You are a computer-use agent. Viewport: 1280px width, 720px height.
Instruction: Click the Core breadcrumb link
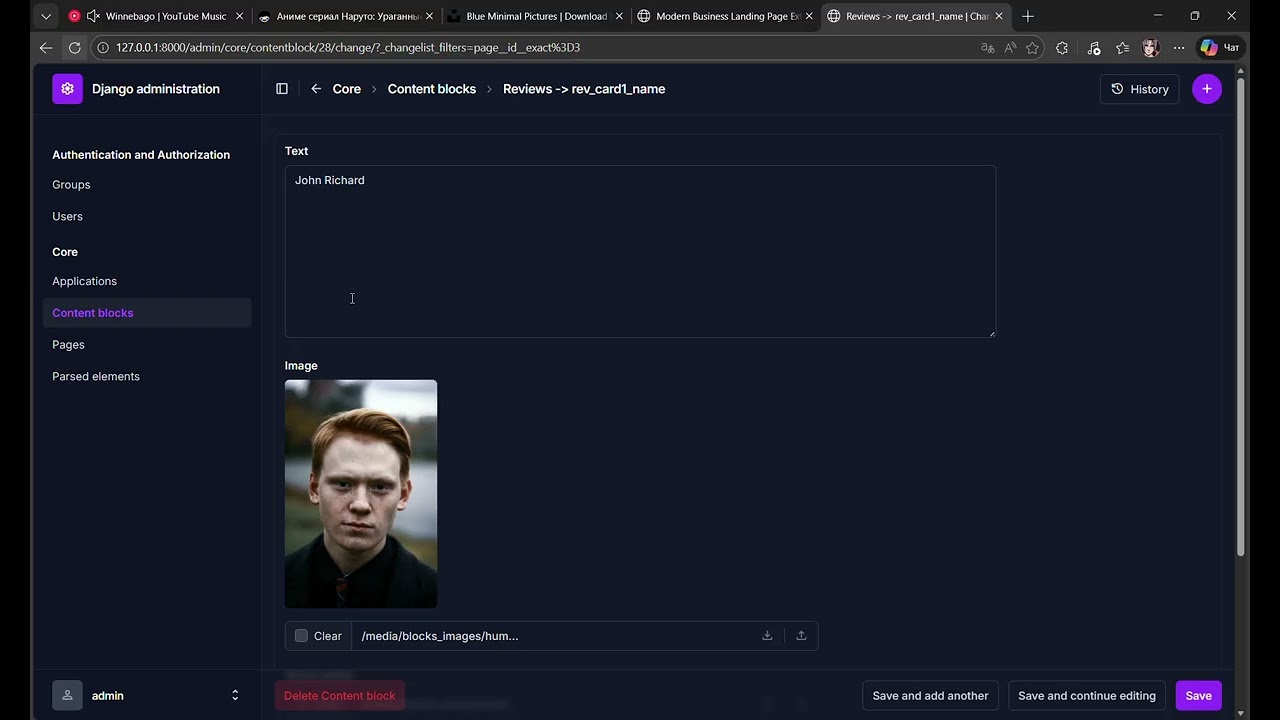[x=347, y=89]
